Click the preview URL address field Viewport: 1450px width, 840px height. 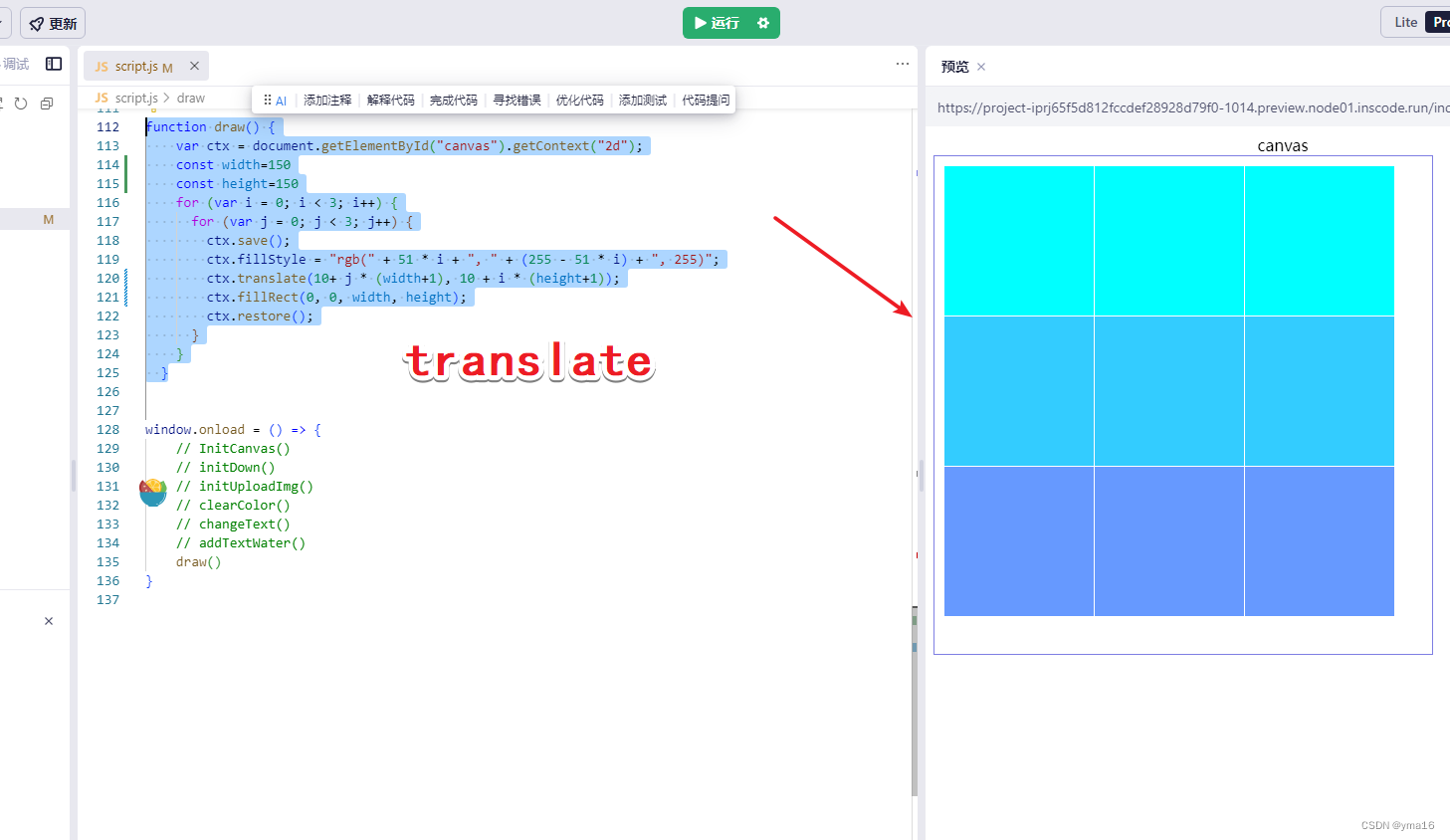point(1192,107)
